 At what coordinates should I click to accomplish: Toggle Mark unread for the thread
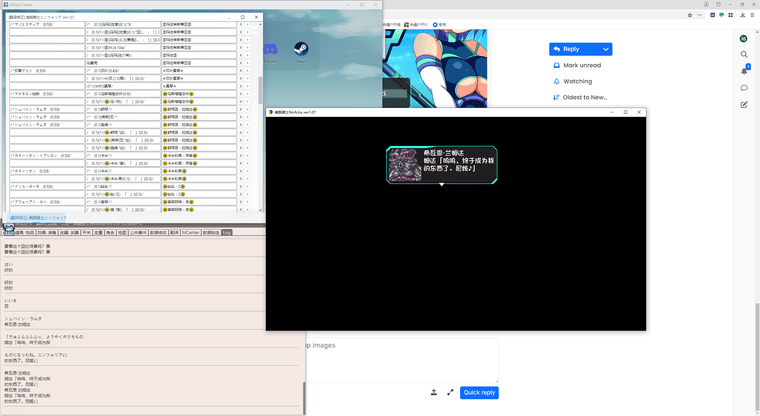coord(577,65)
